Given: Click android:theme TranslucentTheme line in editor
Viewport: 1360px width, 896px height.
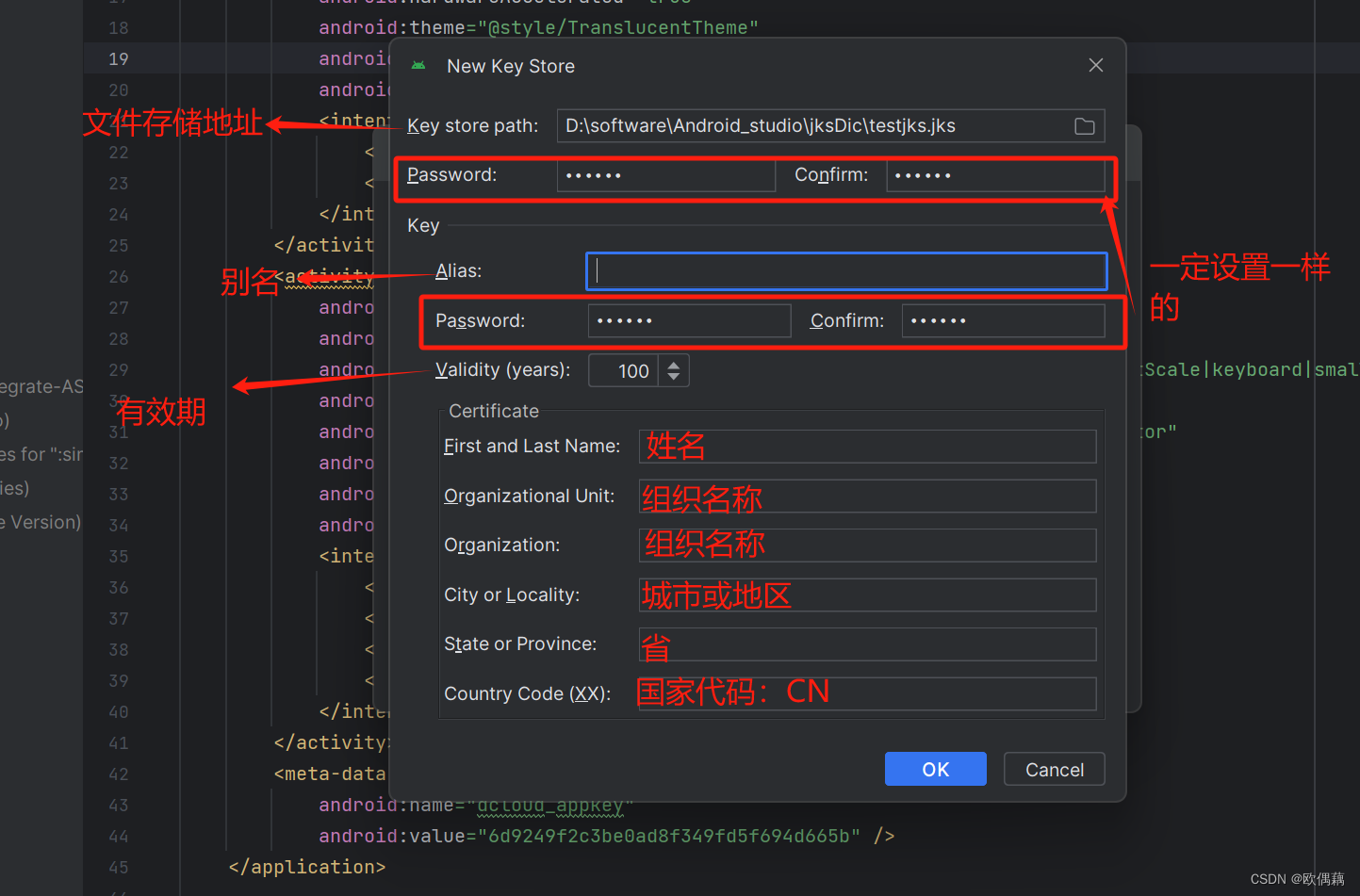Looking at the screenshot, I should pyautogui.click(x=538, y=27).
